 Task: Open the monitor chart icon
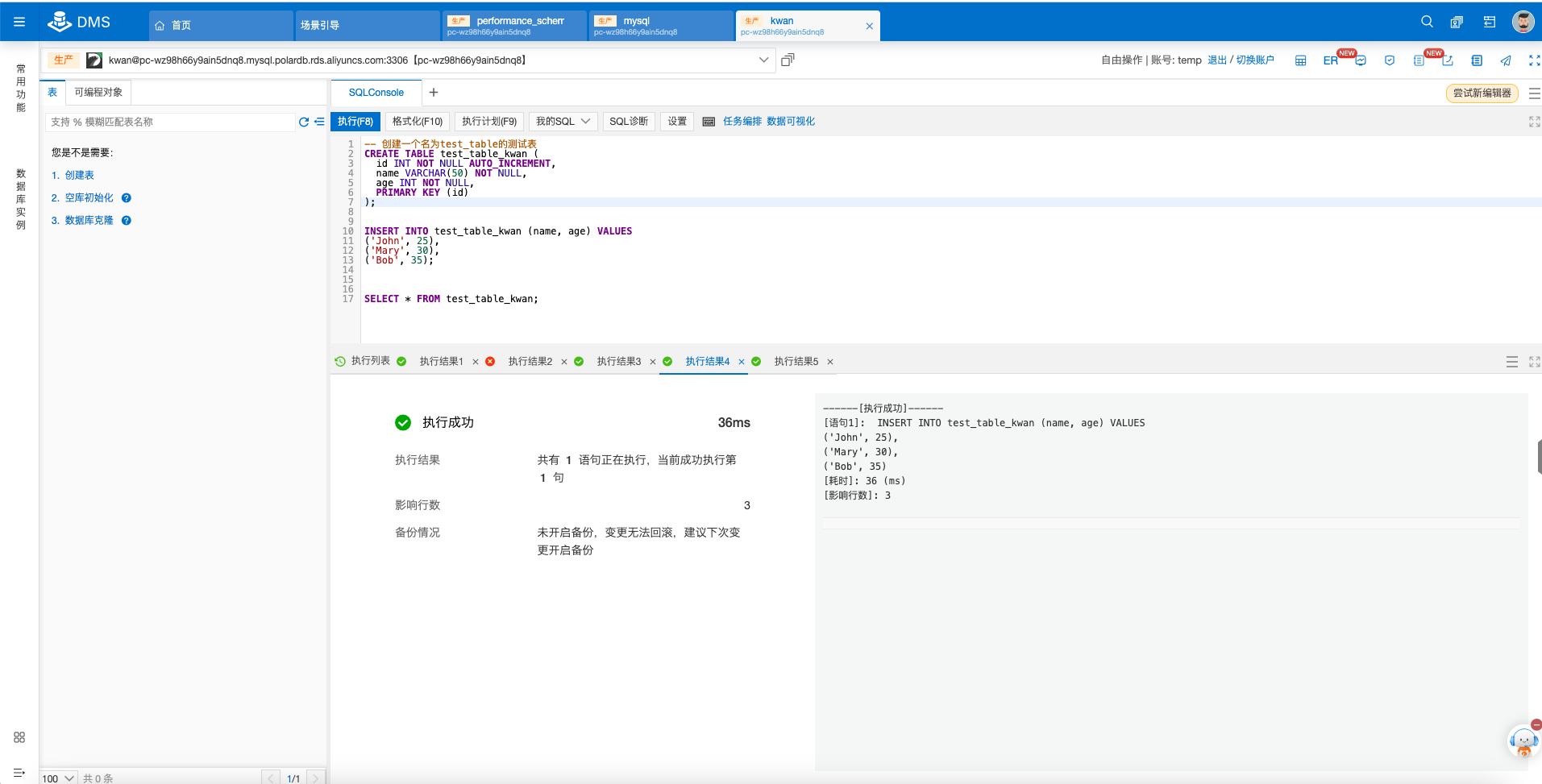click(x=1361, y=60)
